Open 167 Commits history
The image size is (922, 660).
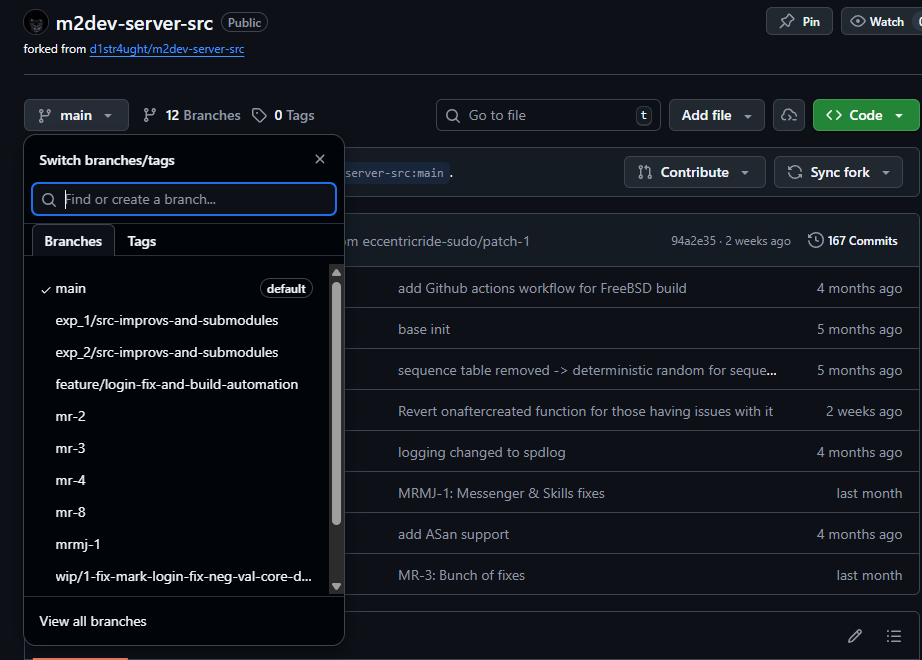click(x=853, y=241)
